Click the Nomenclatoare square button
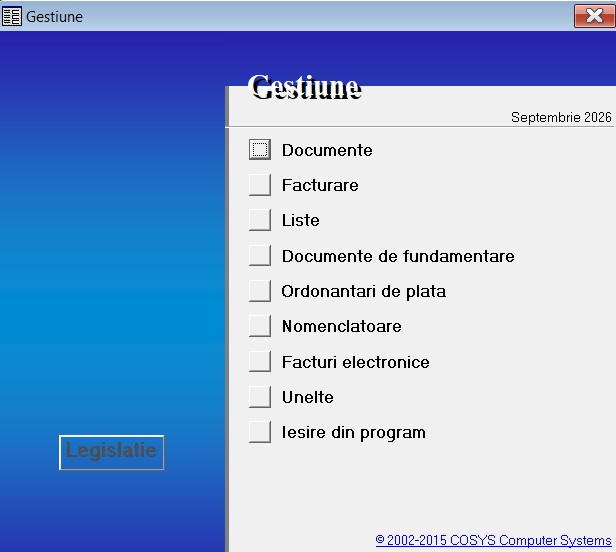Viewport: 616px width, 552px height. [x=260, y=326]
